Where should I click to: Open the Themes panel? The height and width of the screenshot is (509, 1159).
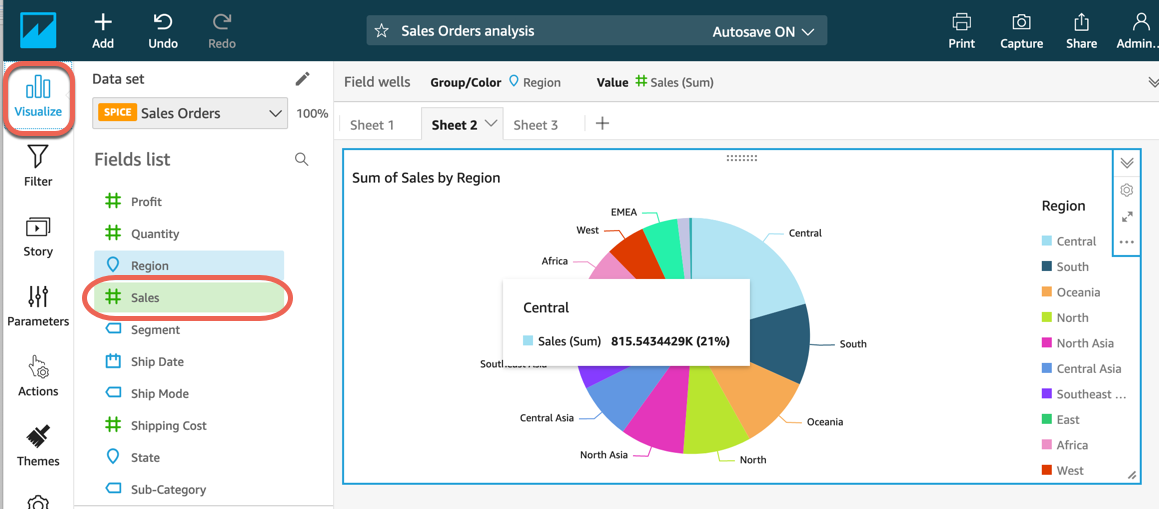pos(38,446)
